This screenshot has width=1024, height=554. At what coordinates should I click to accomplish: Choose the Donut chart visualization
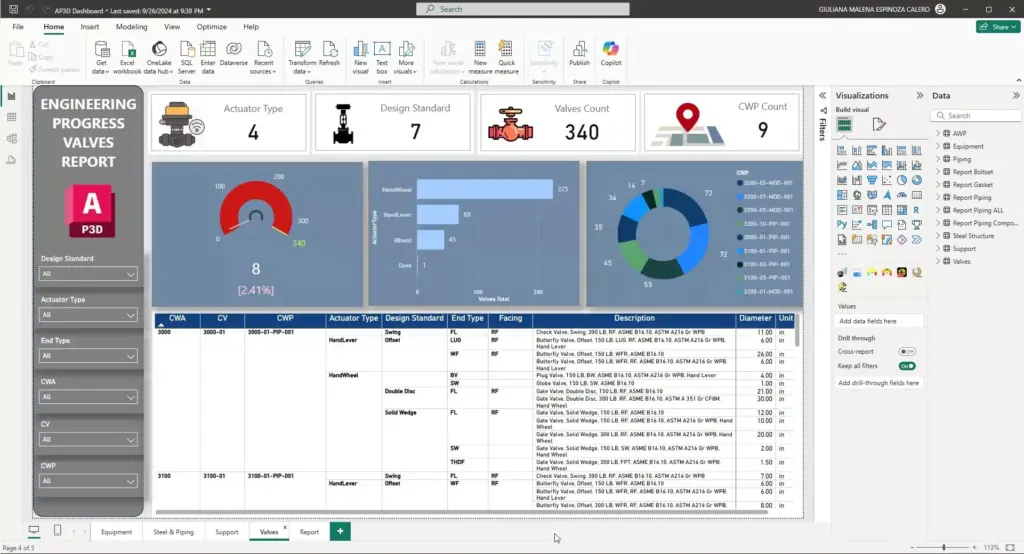pyautogui.click(x=917, y=180)
